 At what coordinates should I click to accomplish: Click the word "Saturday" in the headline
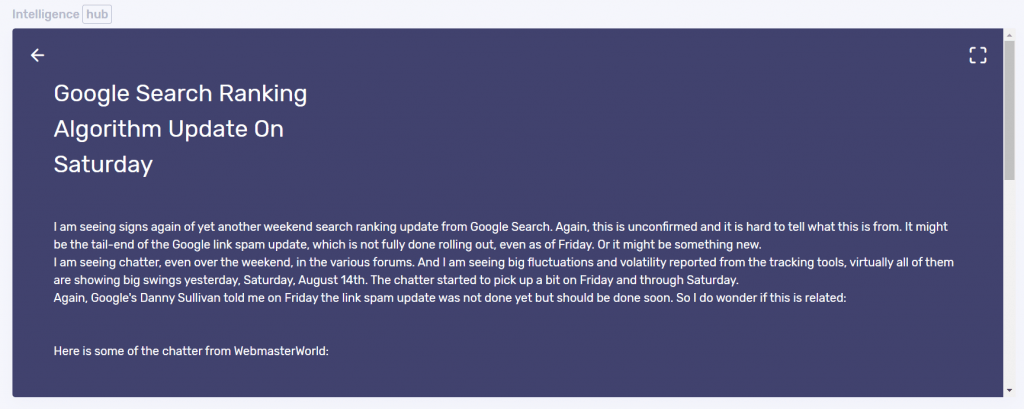103,164
